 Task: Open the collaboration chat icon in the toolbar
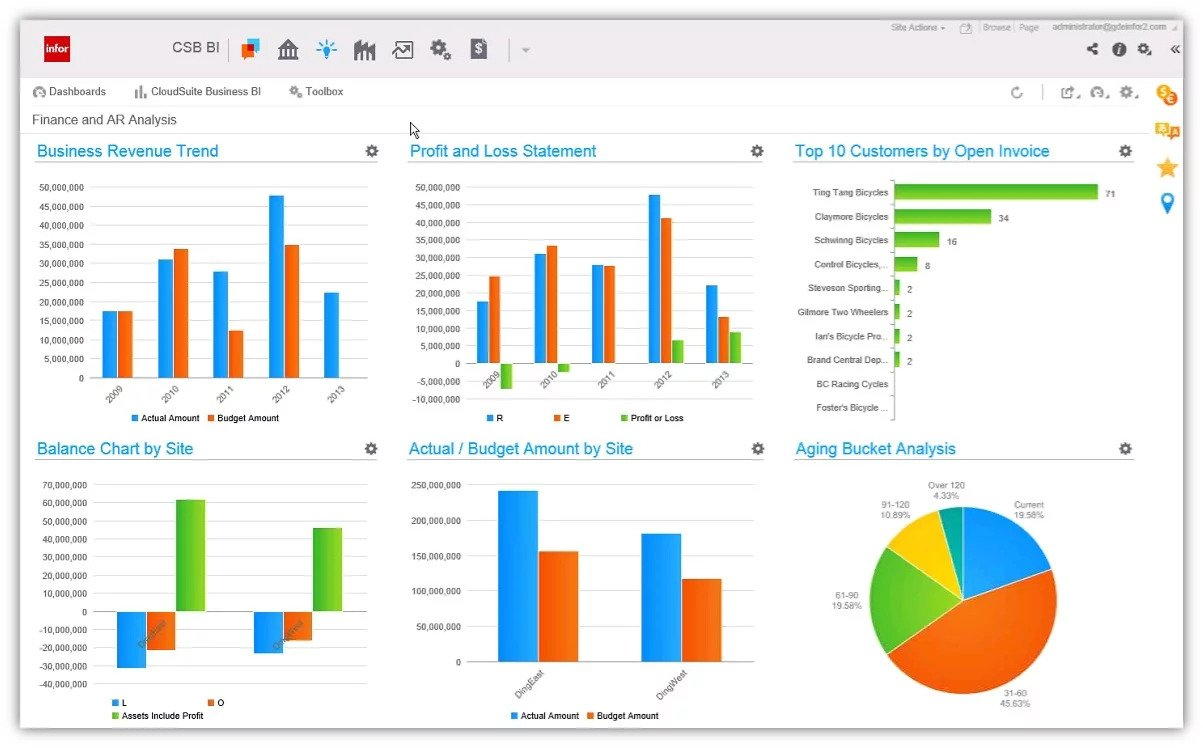250,48
